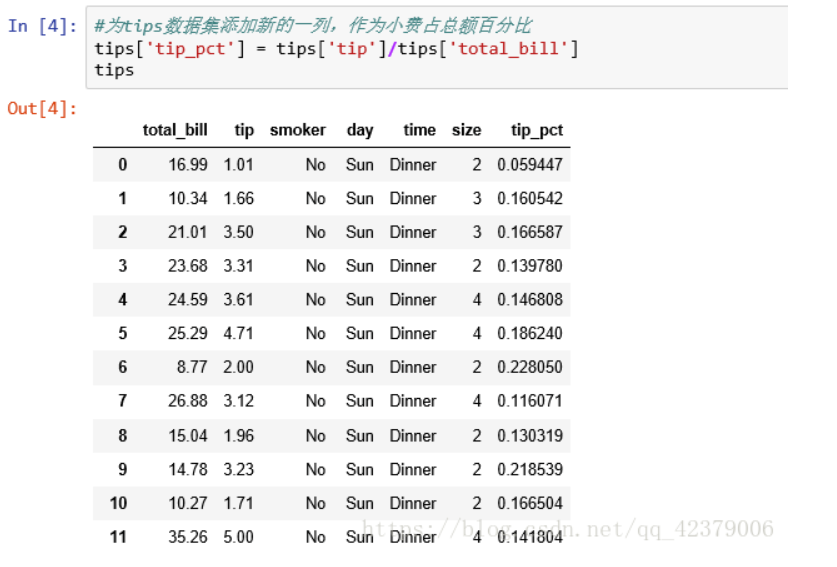This screenshot has width=837, height=567.
Task: Select tip value 1.66
Action: [239, 199]
